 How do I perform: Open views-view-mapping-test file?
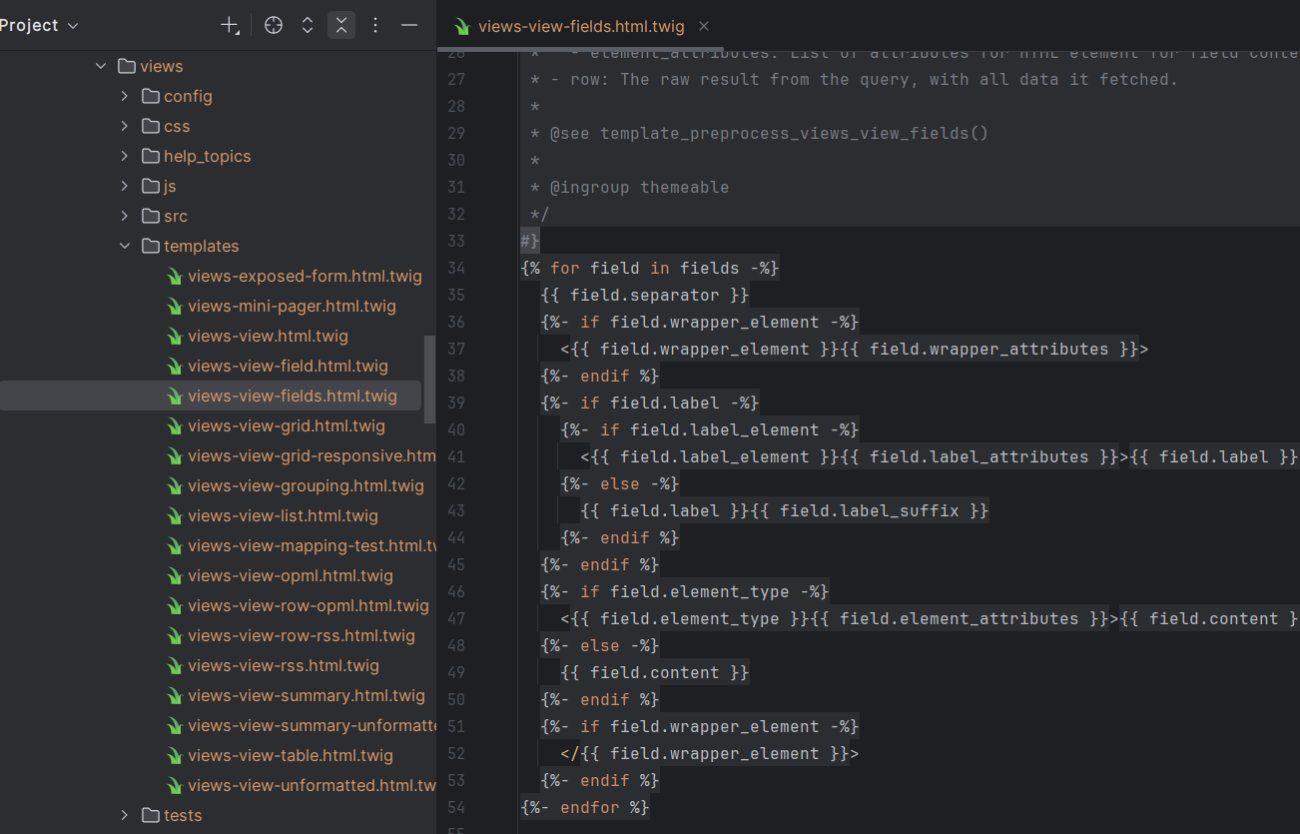[311, 546]
